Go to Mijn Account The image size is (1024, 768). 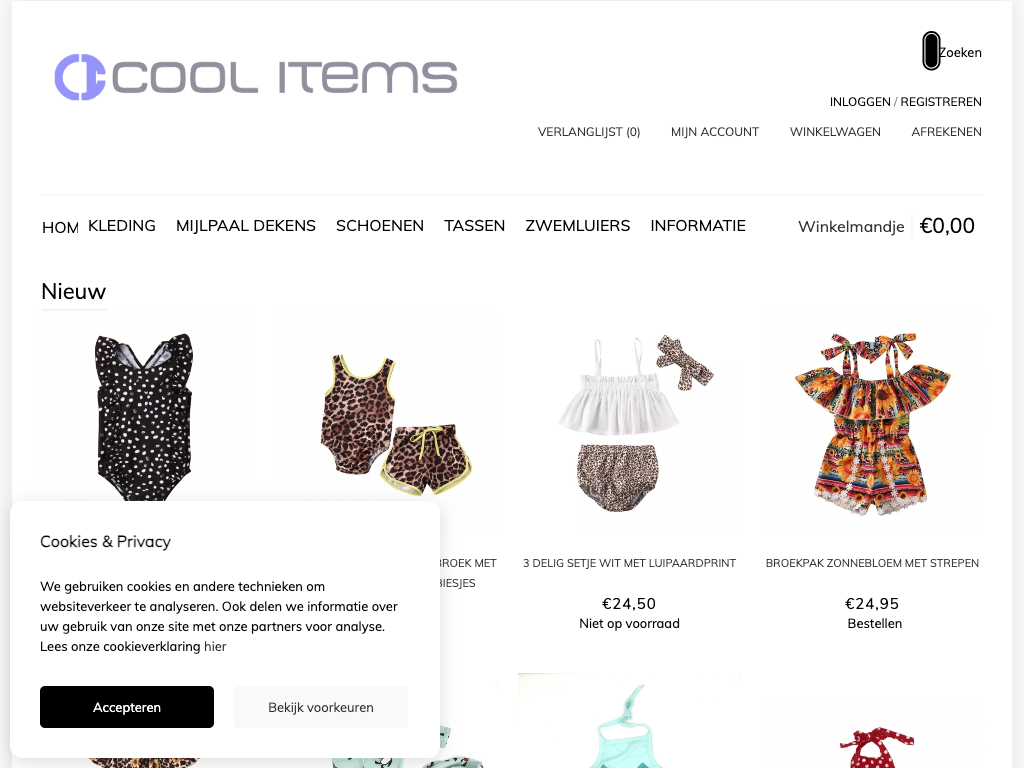714,132
